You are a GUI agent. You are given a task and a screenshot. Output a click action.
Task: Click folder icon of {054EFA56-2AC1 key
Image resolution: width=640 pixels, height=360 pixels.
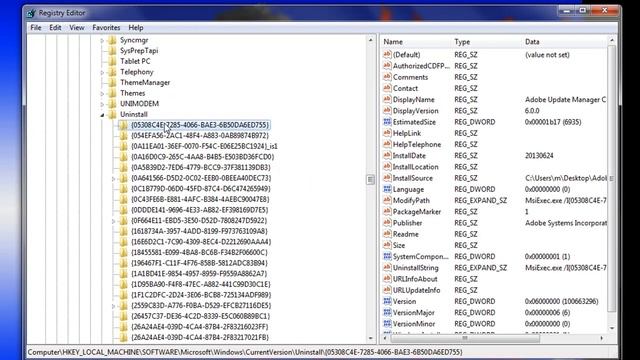coord(124,136)
